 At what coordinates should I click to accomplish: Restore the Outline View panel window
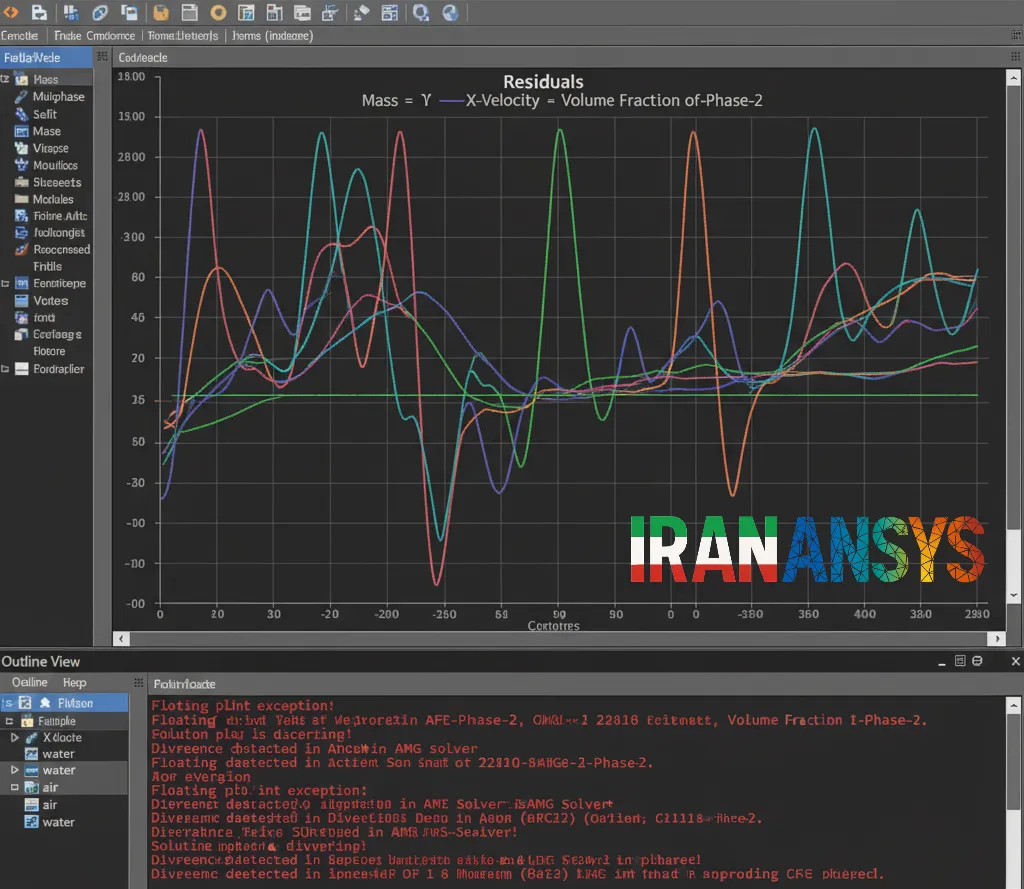(960, 661)
